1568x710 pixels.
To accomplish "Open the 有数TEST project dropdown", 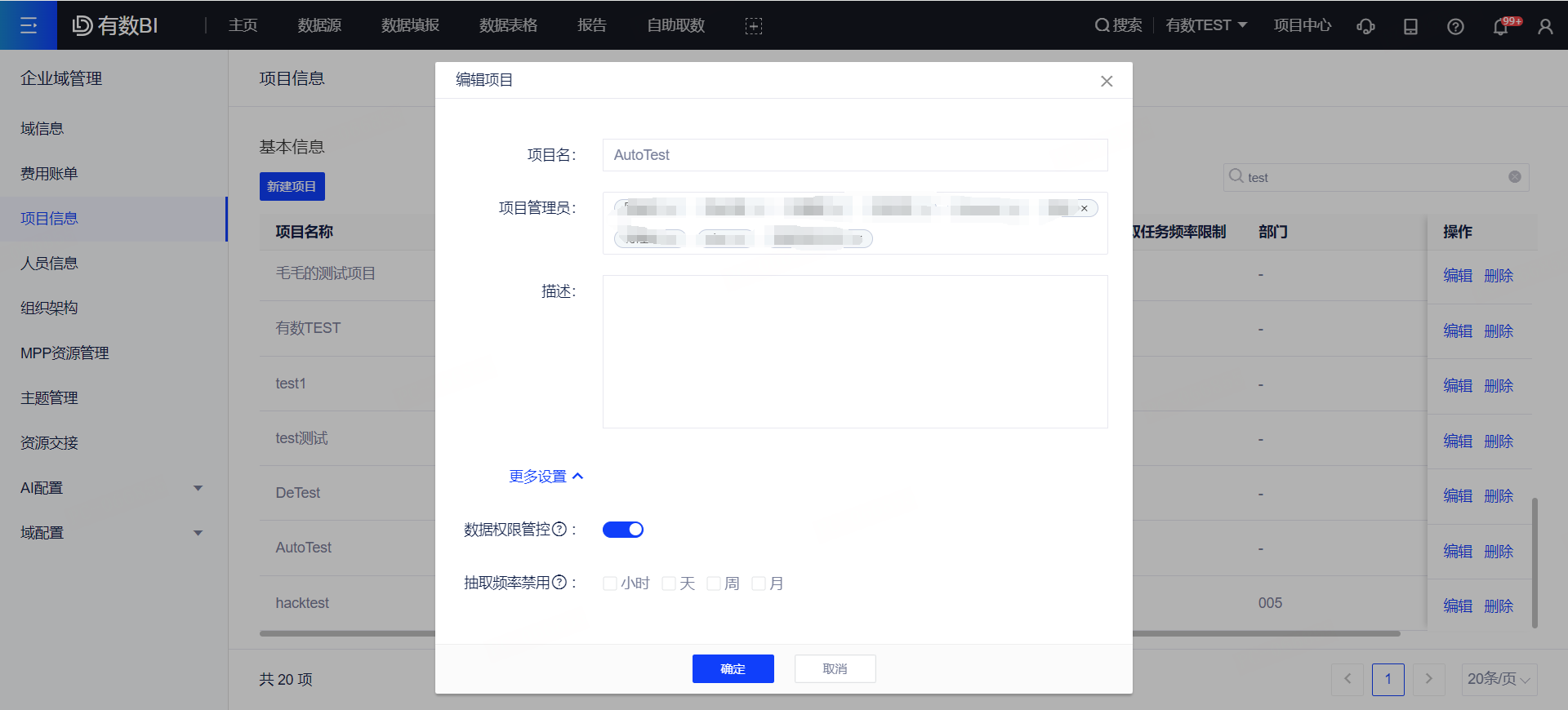I will [1206, 25].
